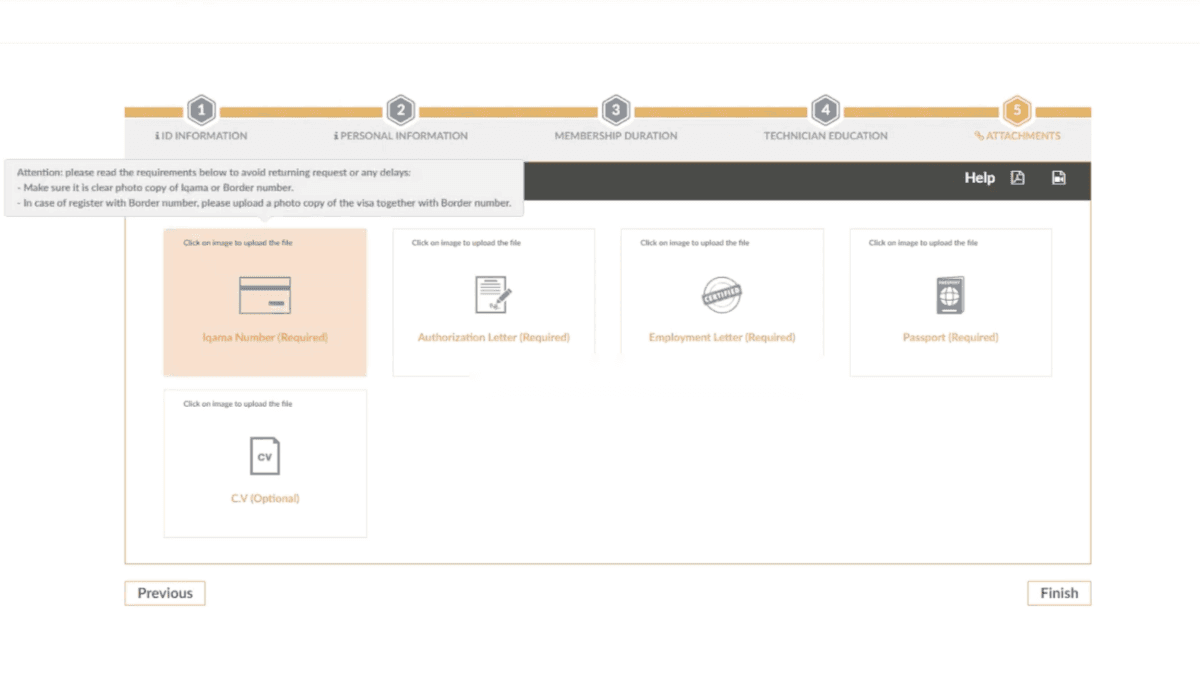Jump to the Technician Education step label
Image resolution: width=1200 pixels, height=675 pixels.
826,136
